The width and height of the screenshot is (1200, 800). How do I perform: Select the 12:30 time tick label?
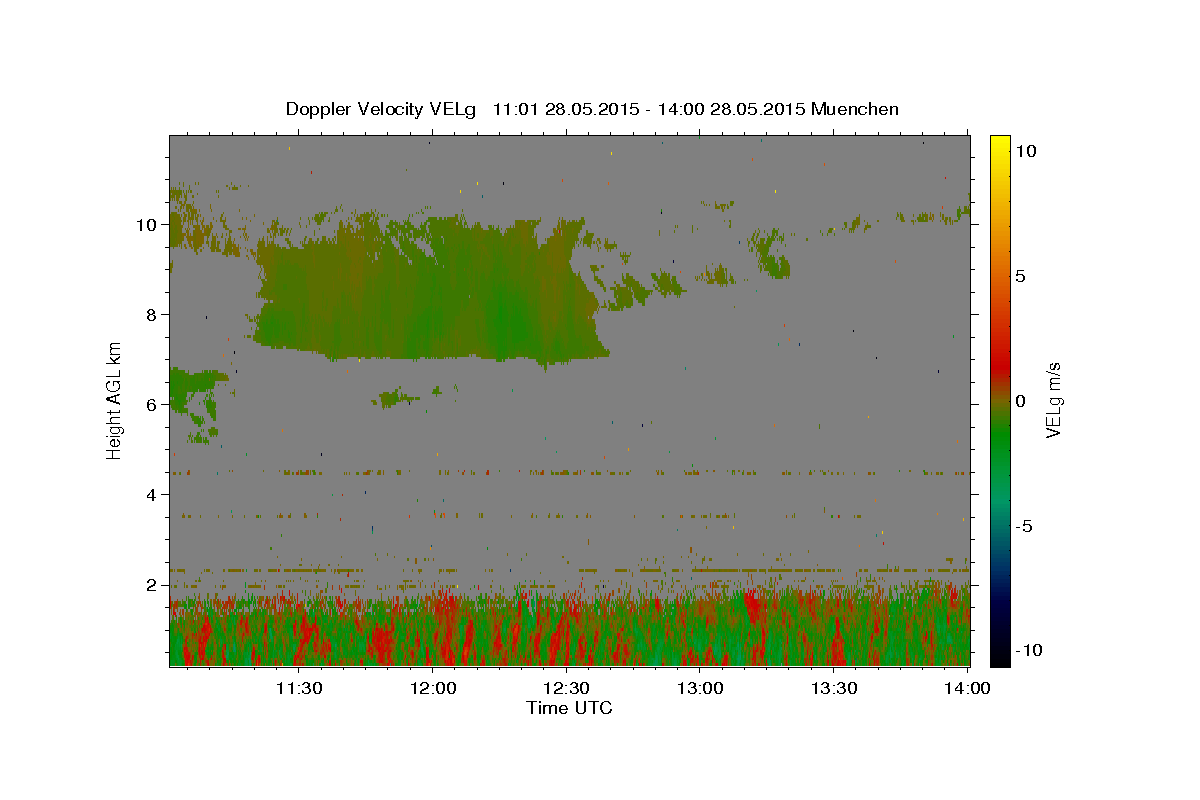click(x=566, y=688)
